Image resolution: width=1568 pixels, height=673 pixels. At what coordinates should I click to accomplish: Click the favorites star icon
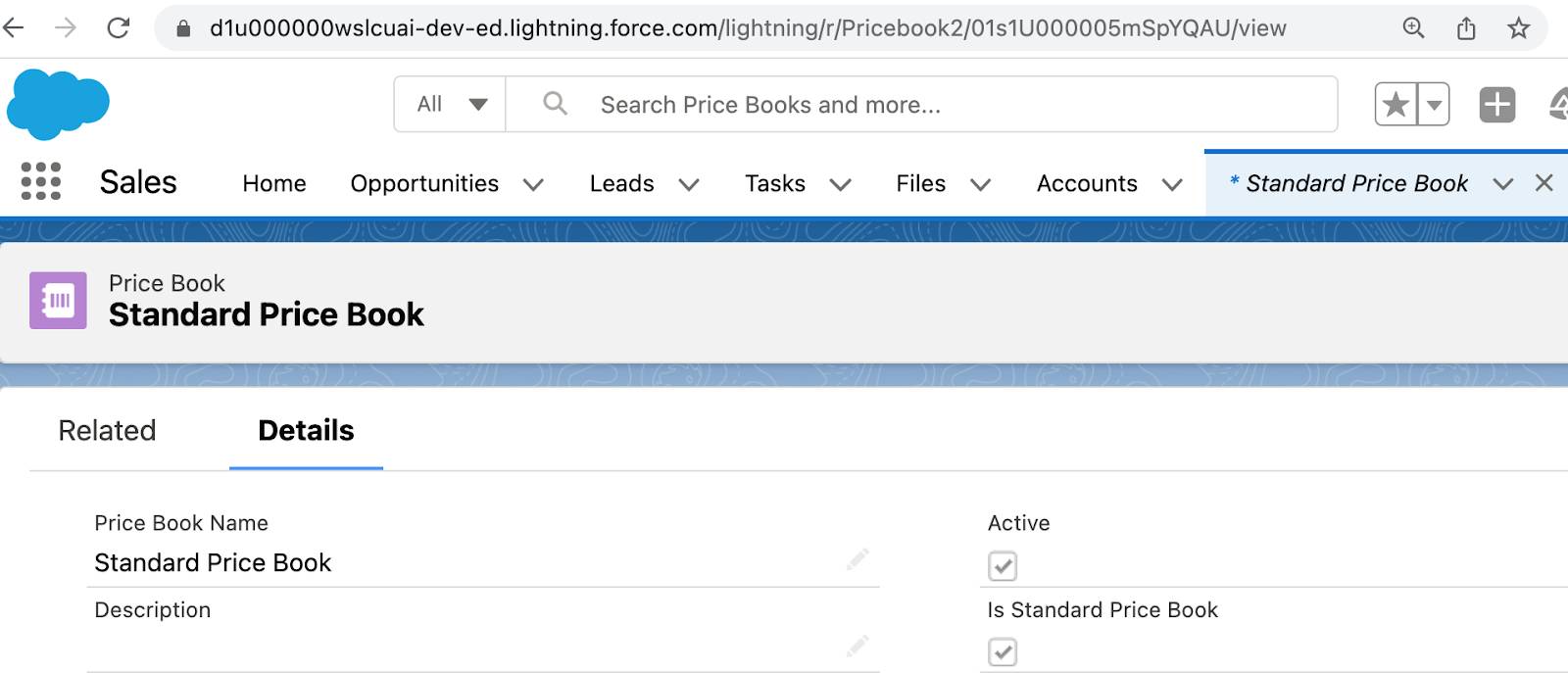1396,104
